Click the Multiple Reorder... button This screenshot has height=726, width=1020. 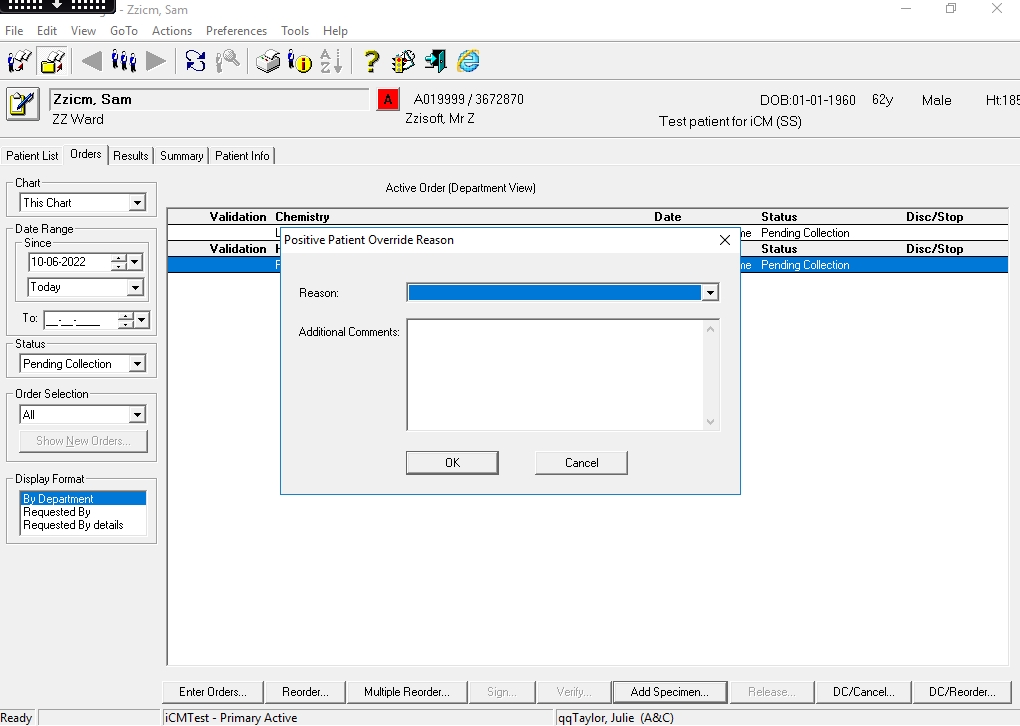407,692
